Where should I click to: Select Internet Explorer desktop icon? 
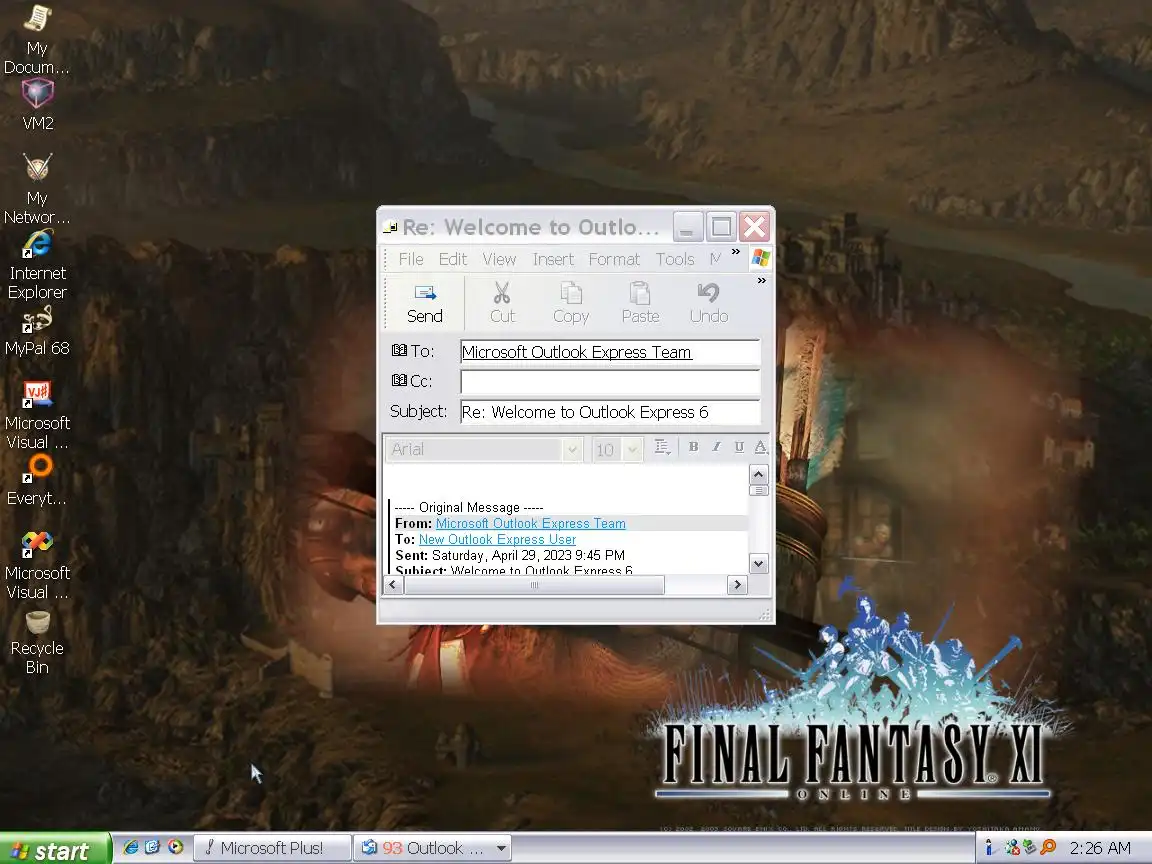[x=37, y=265]
